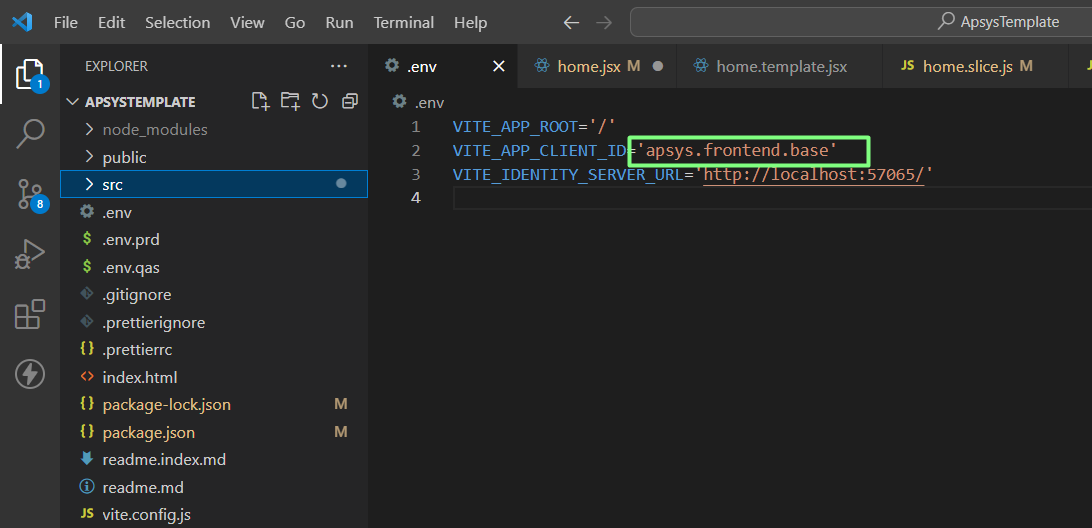Click the ApsysTemplate command center search box
The image size is (1092, 528).
coord(860,22)
